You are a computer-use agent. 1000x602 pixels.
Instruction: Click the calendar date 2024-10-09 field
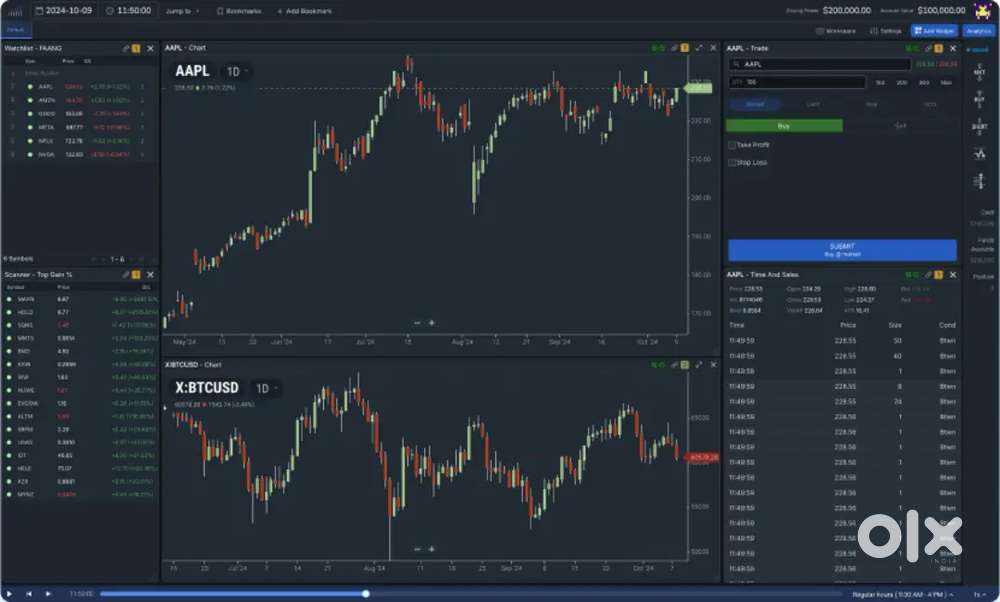(x=65, y=11)
